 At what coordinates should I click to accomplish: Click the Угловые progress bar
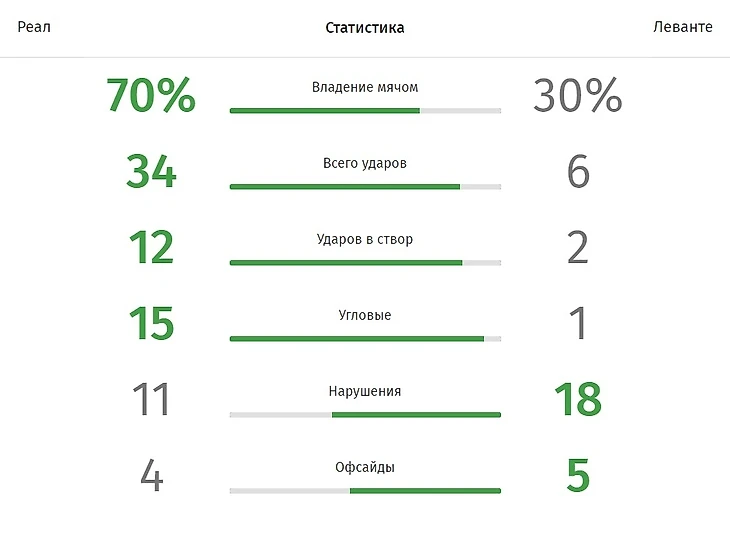tap(365, 339)
